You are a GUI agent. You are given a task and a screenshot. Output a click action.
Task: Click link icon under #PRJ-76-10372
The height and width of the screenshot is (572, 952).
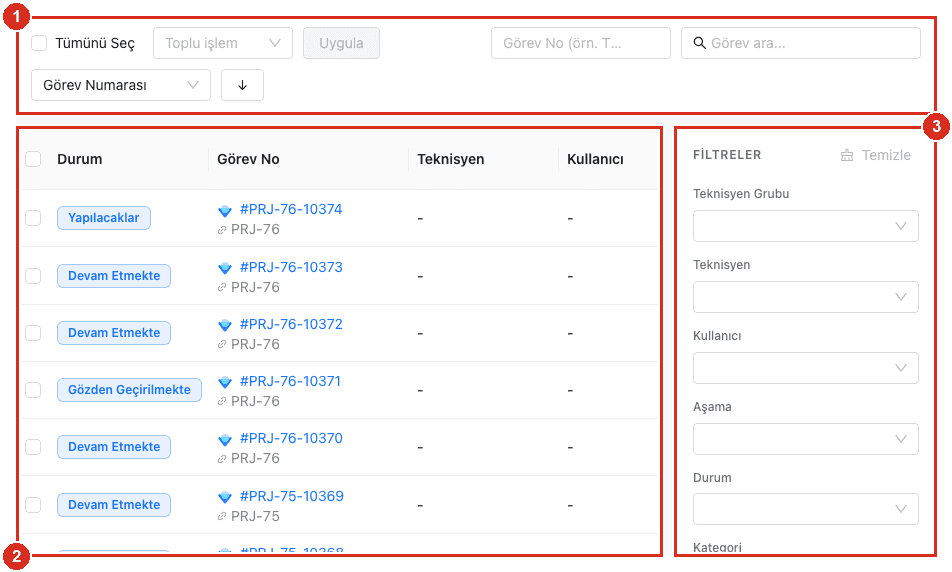pyautogui.click(x=222, y=344)
